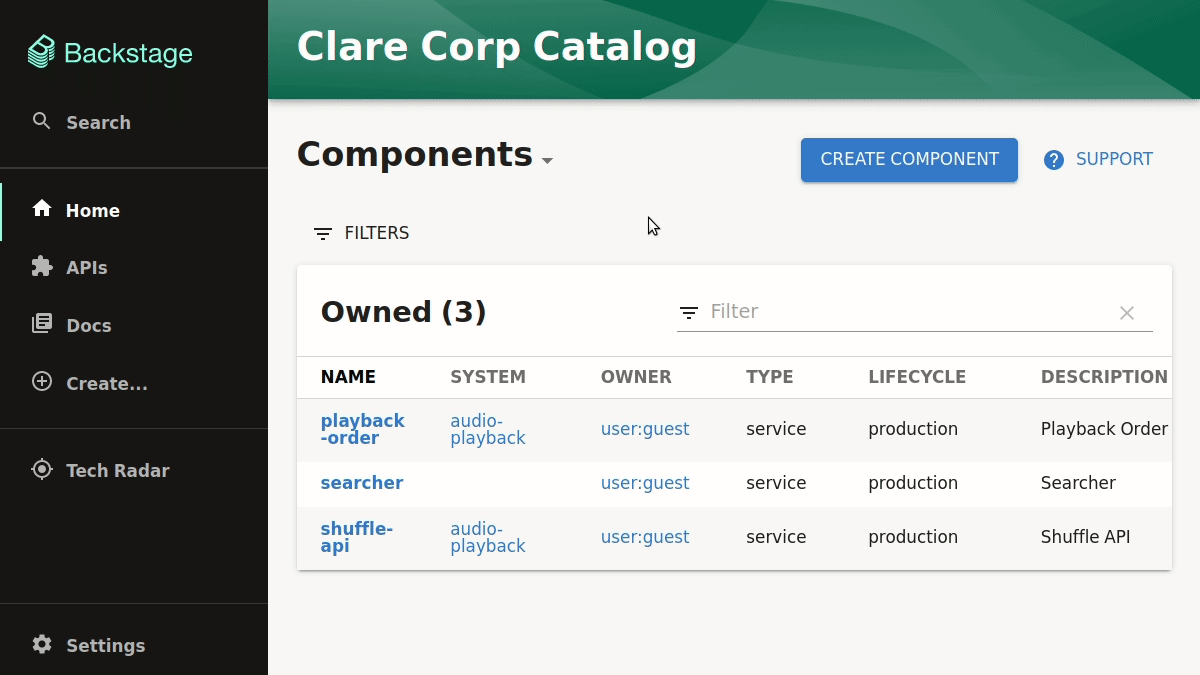Open Settings in the sidebar
This screenshot has width=1200, height=675.
(134, 645)
